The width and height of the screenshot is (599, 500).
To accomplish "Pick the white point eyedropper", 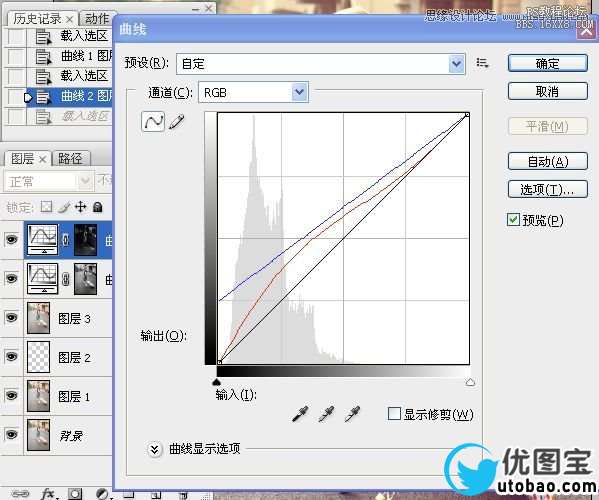I will click(x=352, y=414).
